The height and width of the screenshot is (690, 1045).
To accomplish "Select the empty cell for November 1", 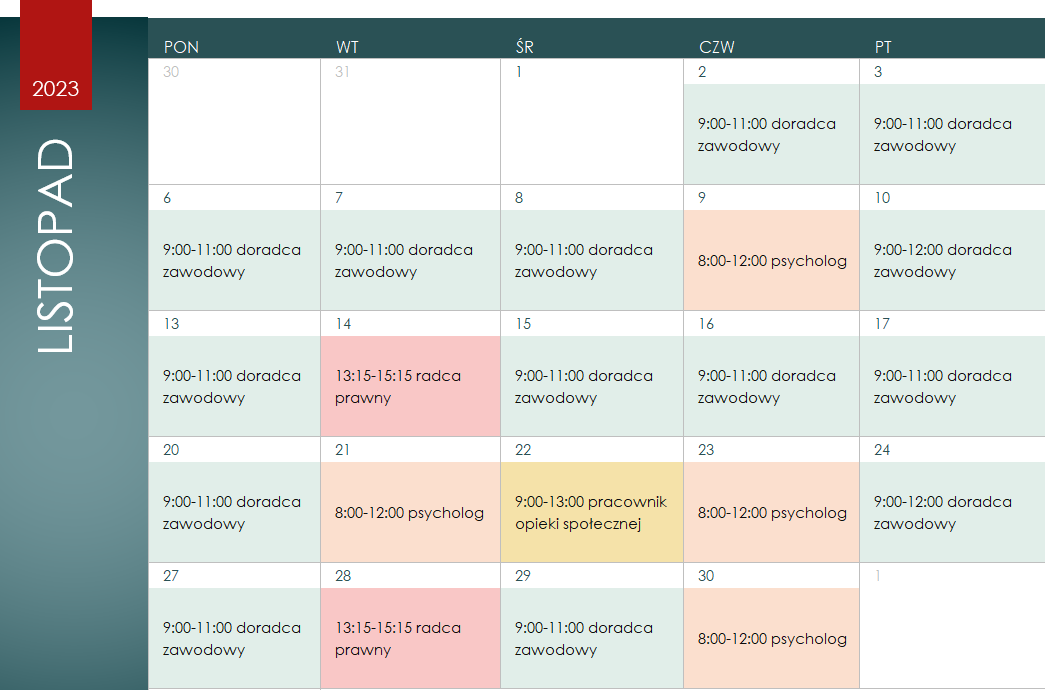I will point(592,121).
